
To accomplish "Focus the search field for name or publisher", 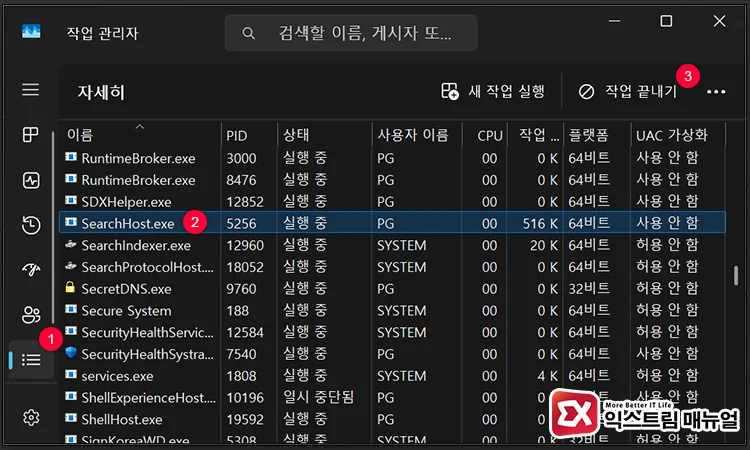I will (351, 33).
